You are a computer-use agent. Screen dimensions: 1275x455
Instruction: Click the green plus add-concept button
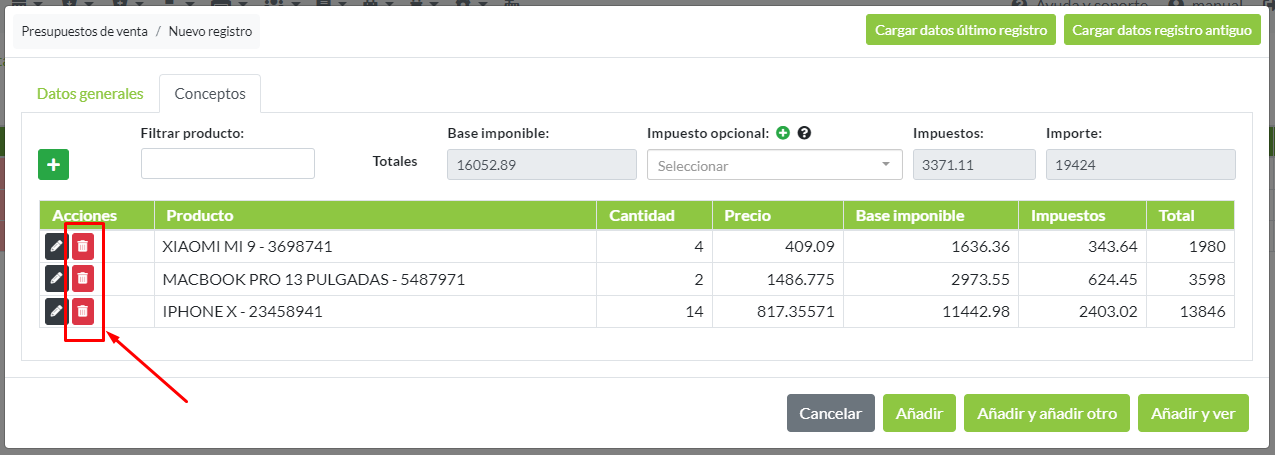[x=53, y=164]
